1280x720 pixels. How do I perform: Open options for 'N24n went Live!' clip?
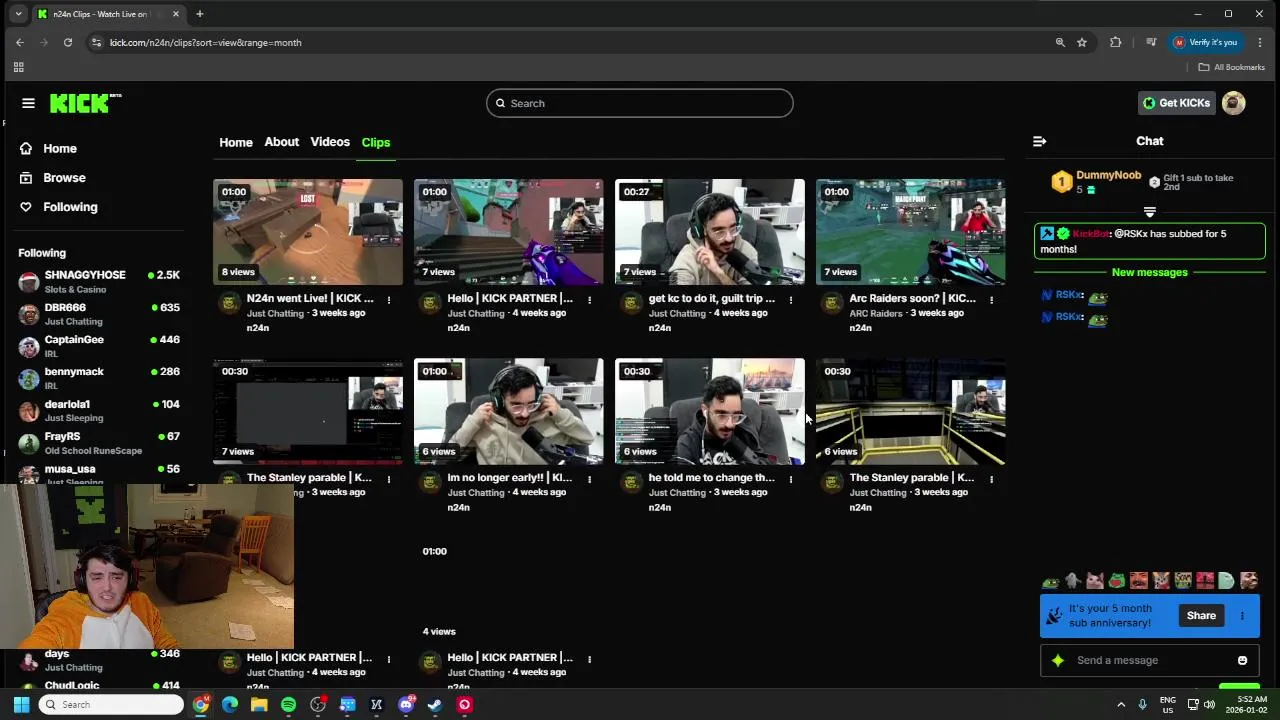tap(389, 299)
